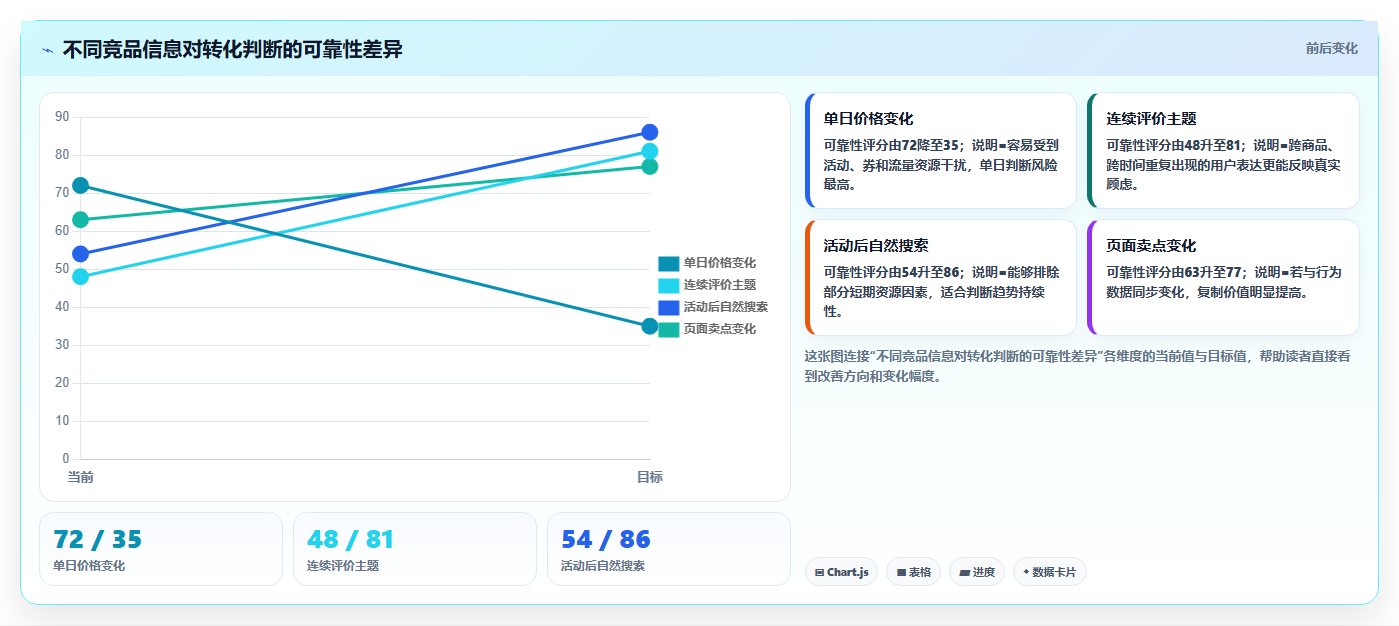
Task: Click the 目标 x-axis label
Action: tap(650, 477)
